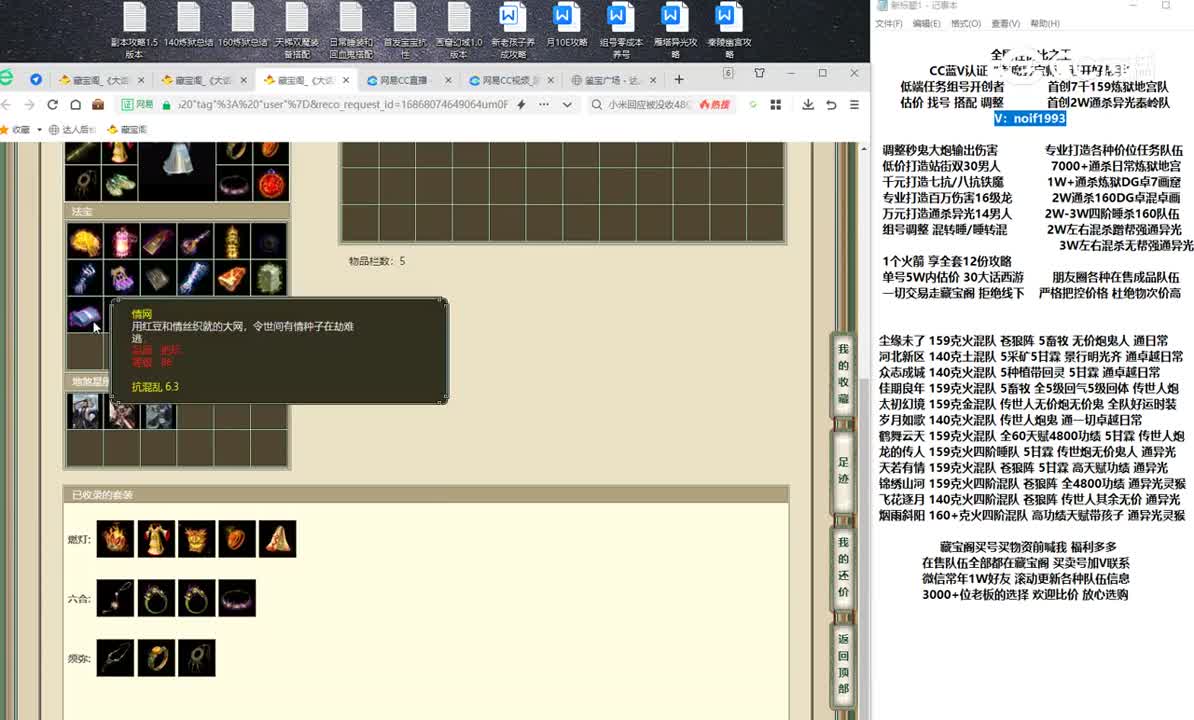The image size is (1194, 720).
Task: Open the browser downloads icon
Action: 808,104
